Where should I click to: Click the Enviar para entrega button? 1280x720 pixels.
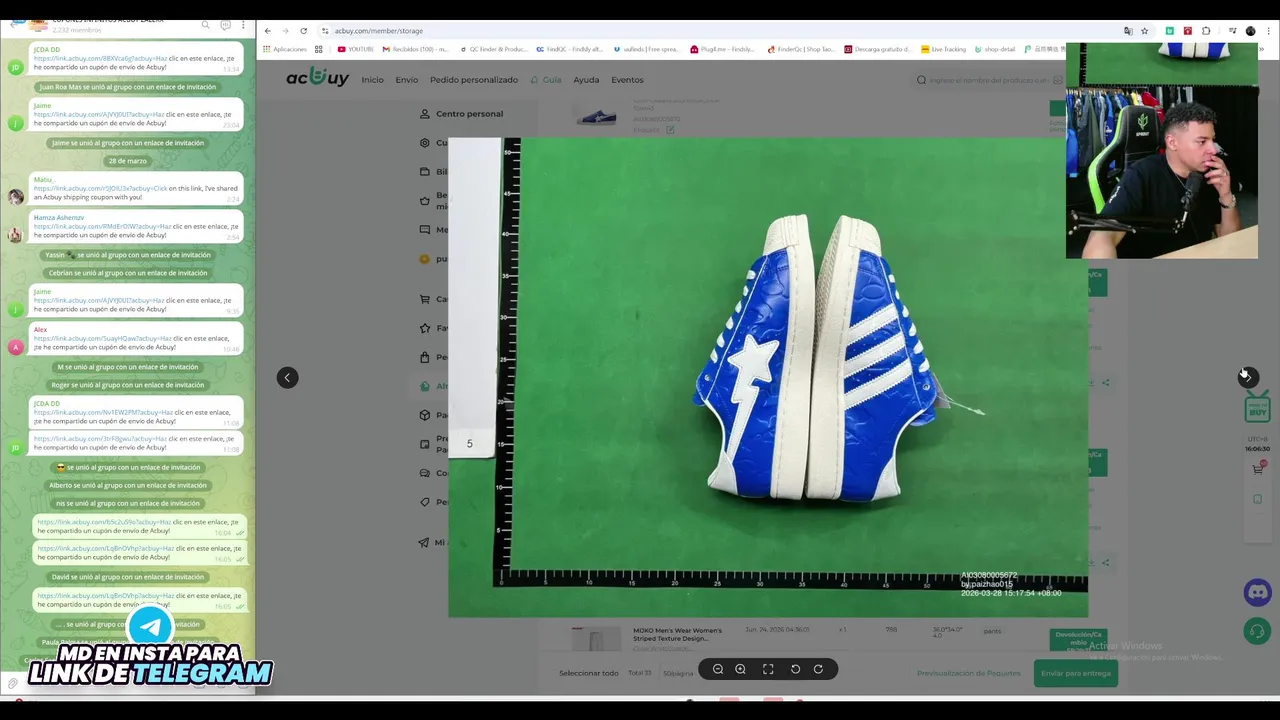(1075, 673)
